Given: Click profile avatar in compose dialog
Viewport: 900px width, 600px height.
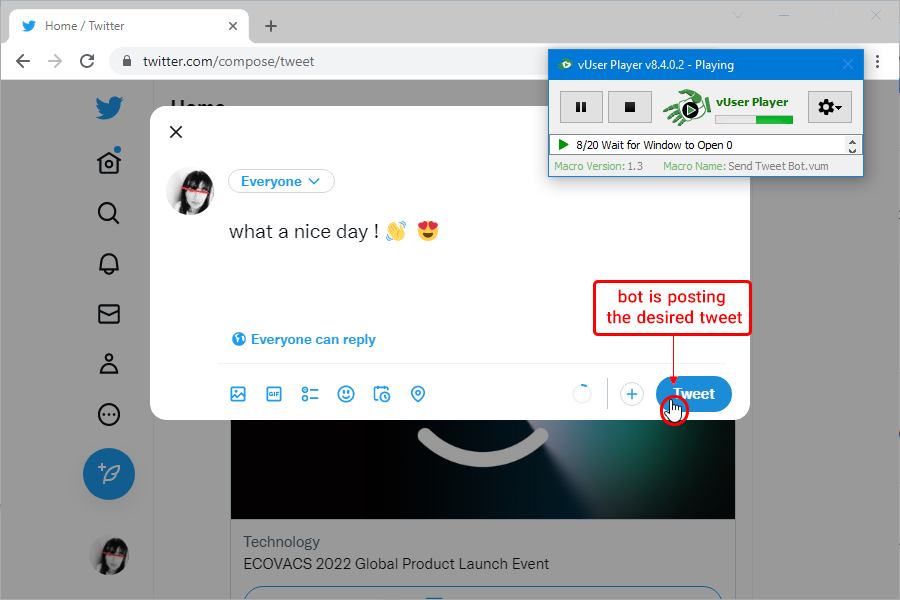Looking at the screenshot, I should tap(191, 191).
